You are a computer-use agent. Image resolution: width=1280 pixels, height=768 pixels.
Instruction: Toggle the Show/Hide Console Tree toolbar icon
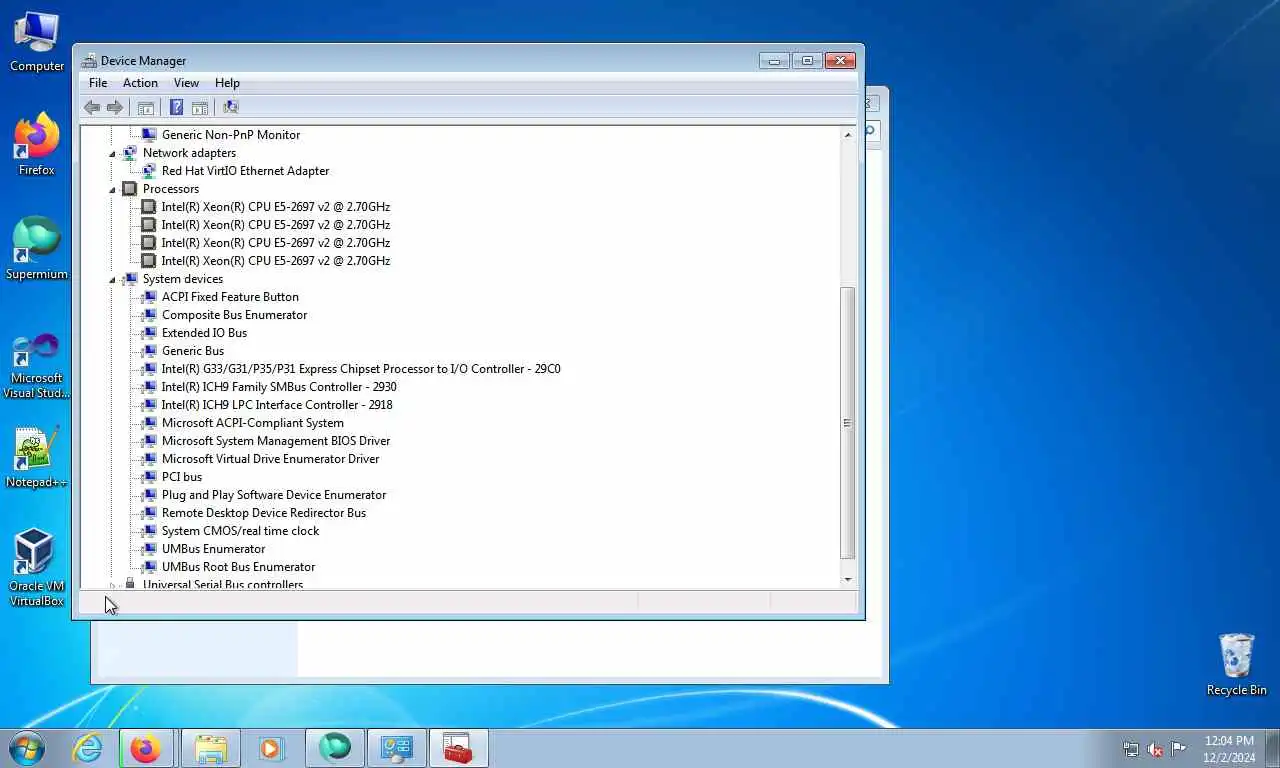coord(146,107)
